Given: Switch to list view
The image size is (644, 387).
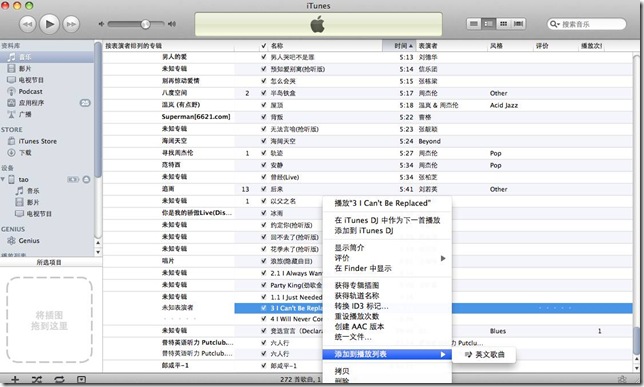Looking at the screenshot, I should pyautogui.click(x=474, y=24).
